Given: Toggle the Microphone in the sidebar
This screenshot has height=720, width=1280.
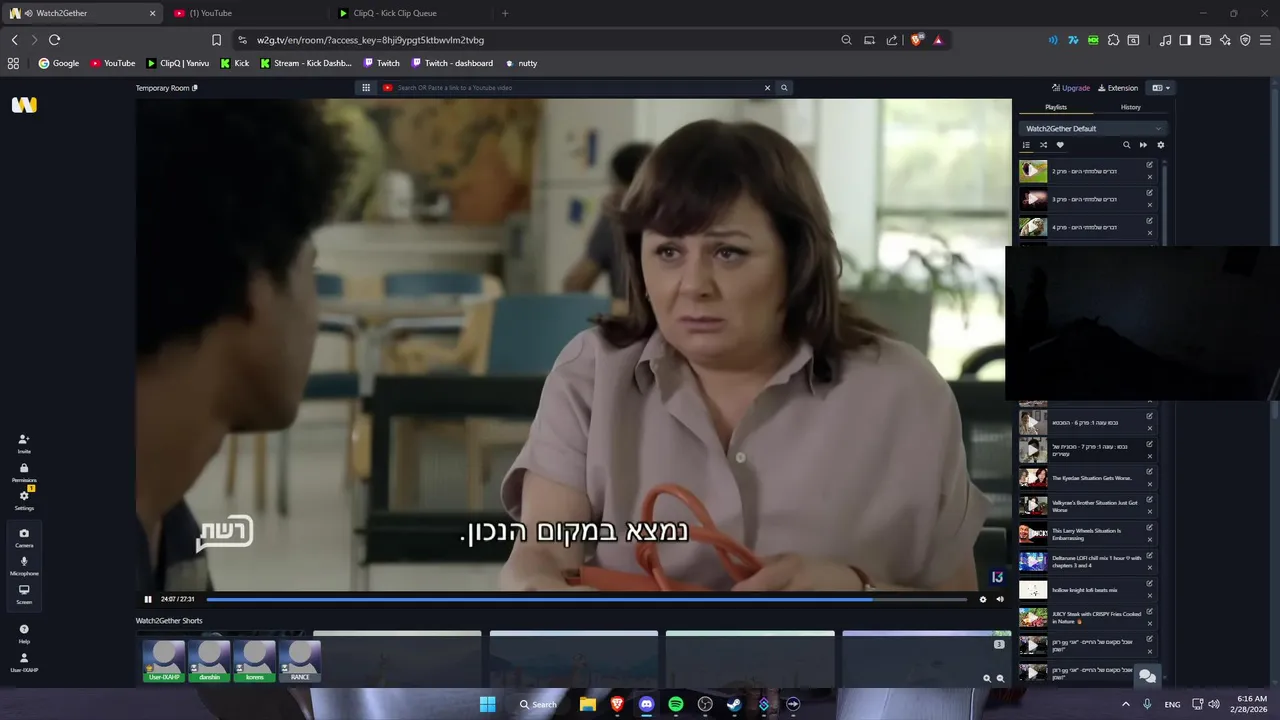Looking at the screenshot, I should tap(24, 565).
